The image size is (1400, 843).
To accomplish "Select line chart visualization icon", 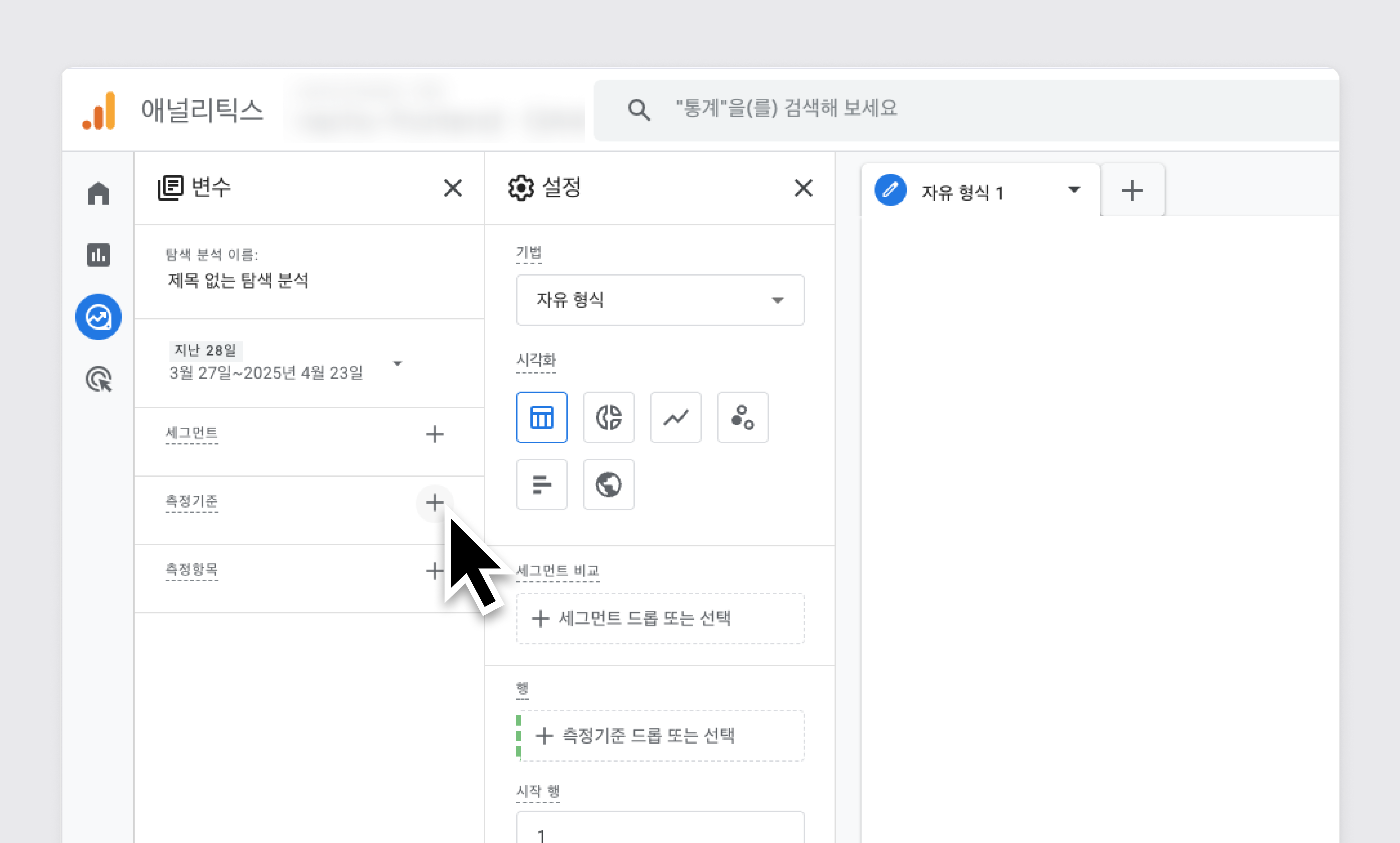I will pos(675,417).
